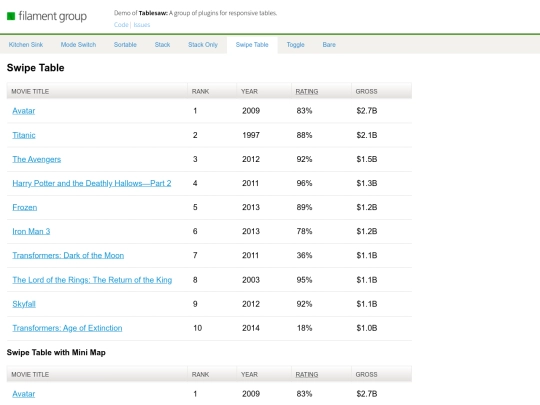
Task: Open the Issues link in header
Action: point(142,25)
